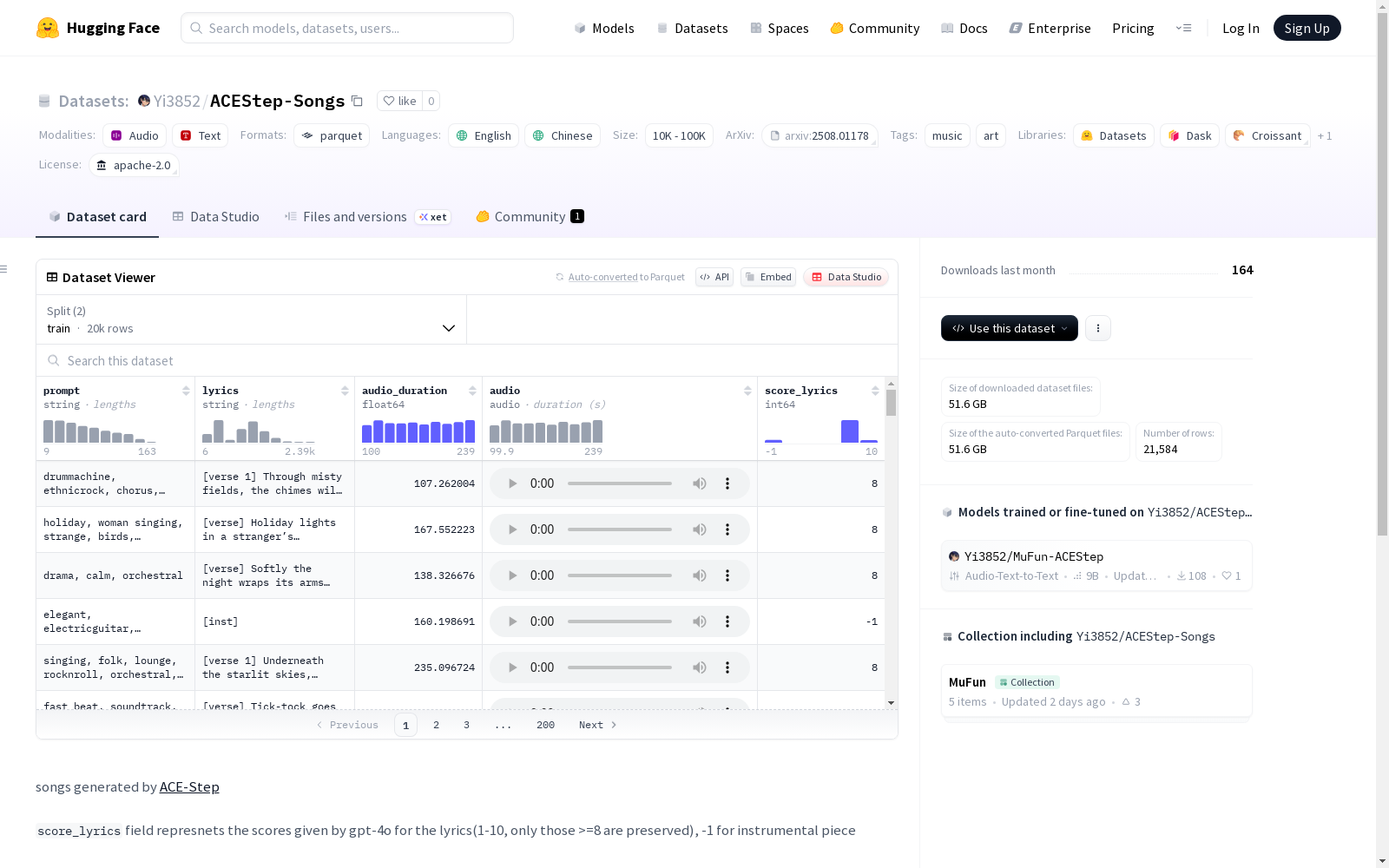Viewport: 1389px width, 868px height.
Task: Filter by the Chinese language tag
Action: pyautogui.click(x=563, y=135)
